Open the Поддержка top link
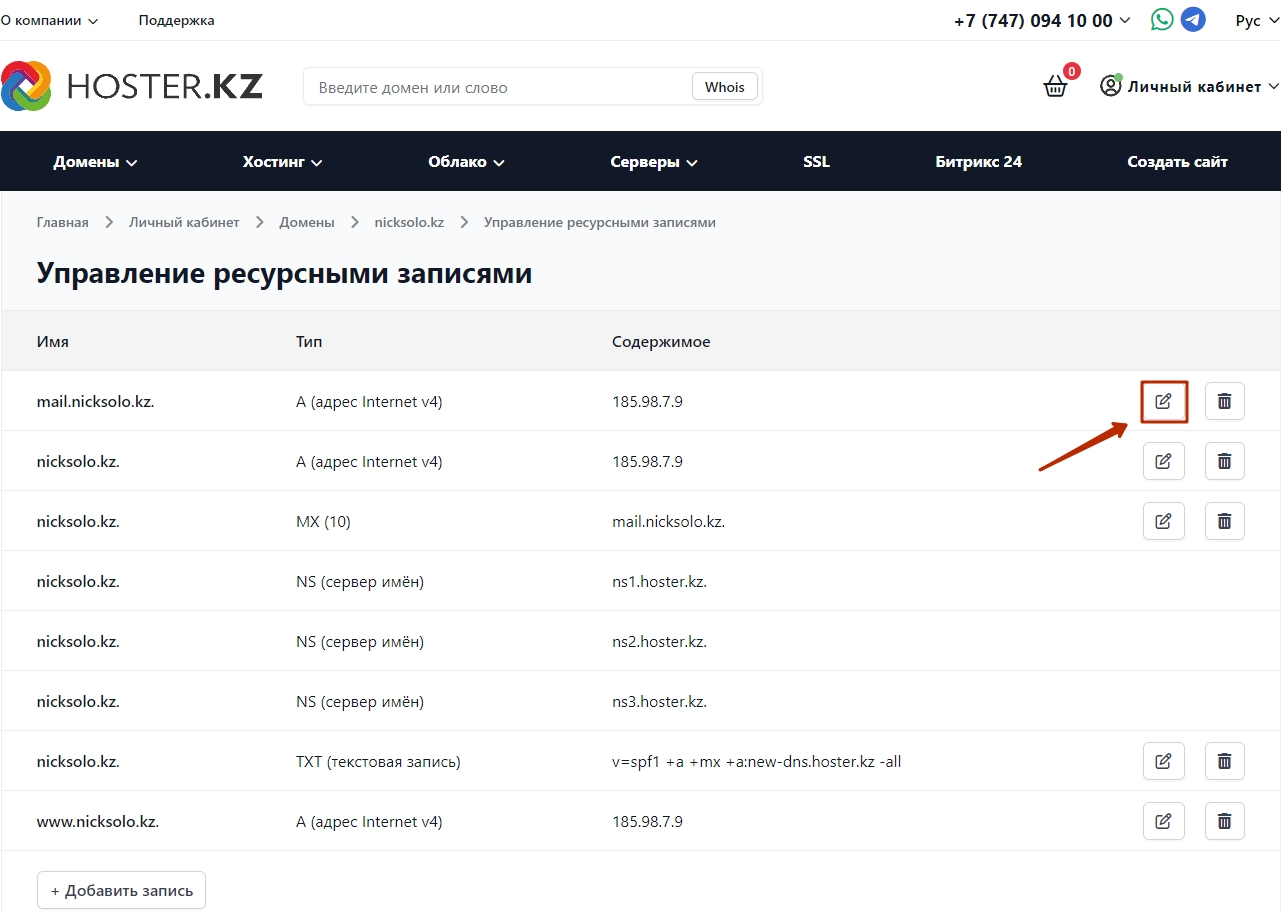The image size is (1281, 911). [176, 20]
